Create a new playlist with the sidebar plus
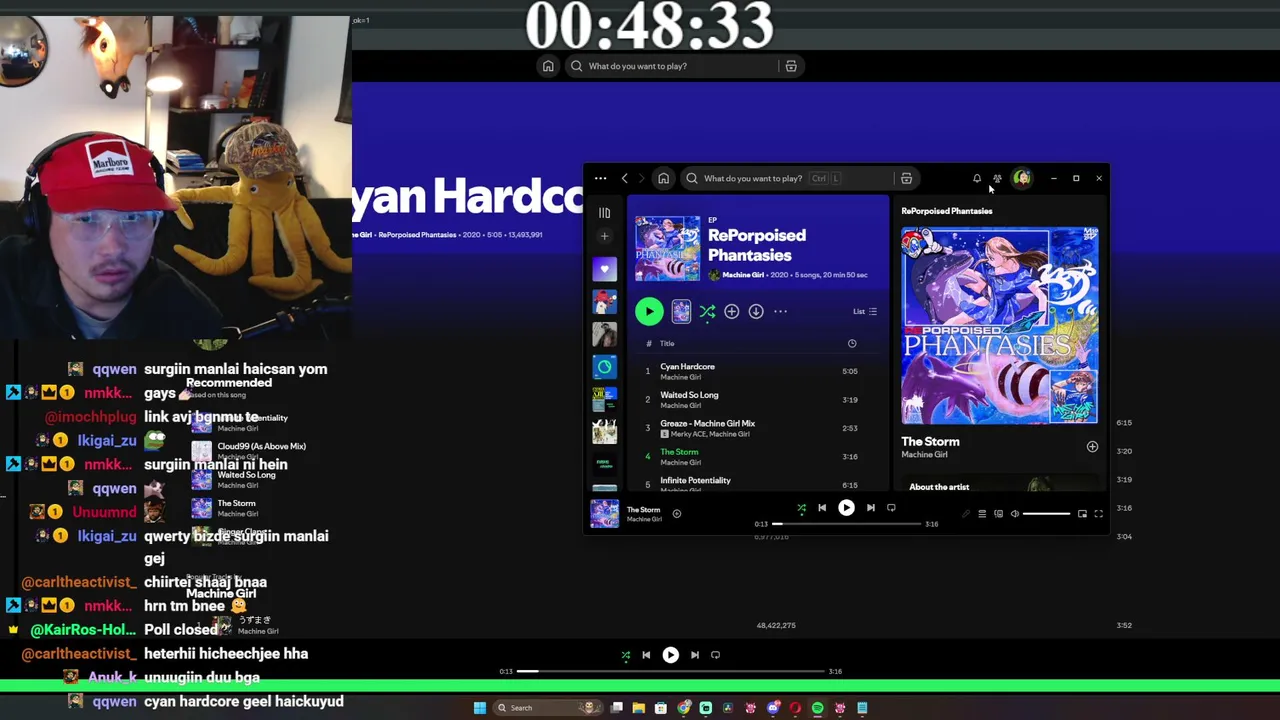The height and width of the screenshot is (720, 1280). click(x=604, y=236)
